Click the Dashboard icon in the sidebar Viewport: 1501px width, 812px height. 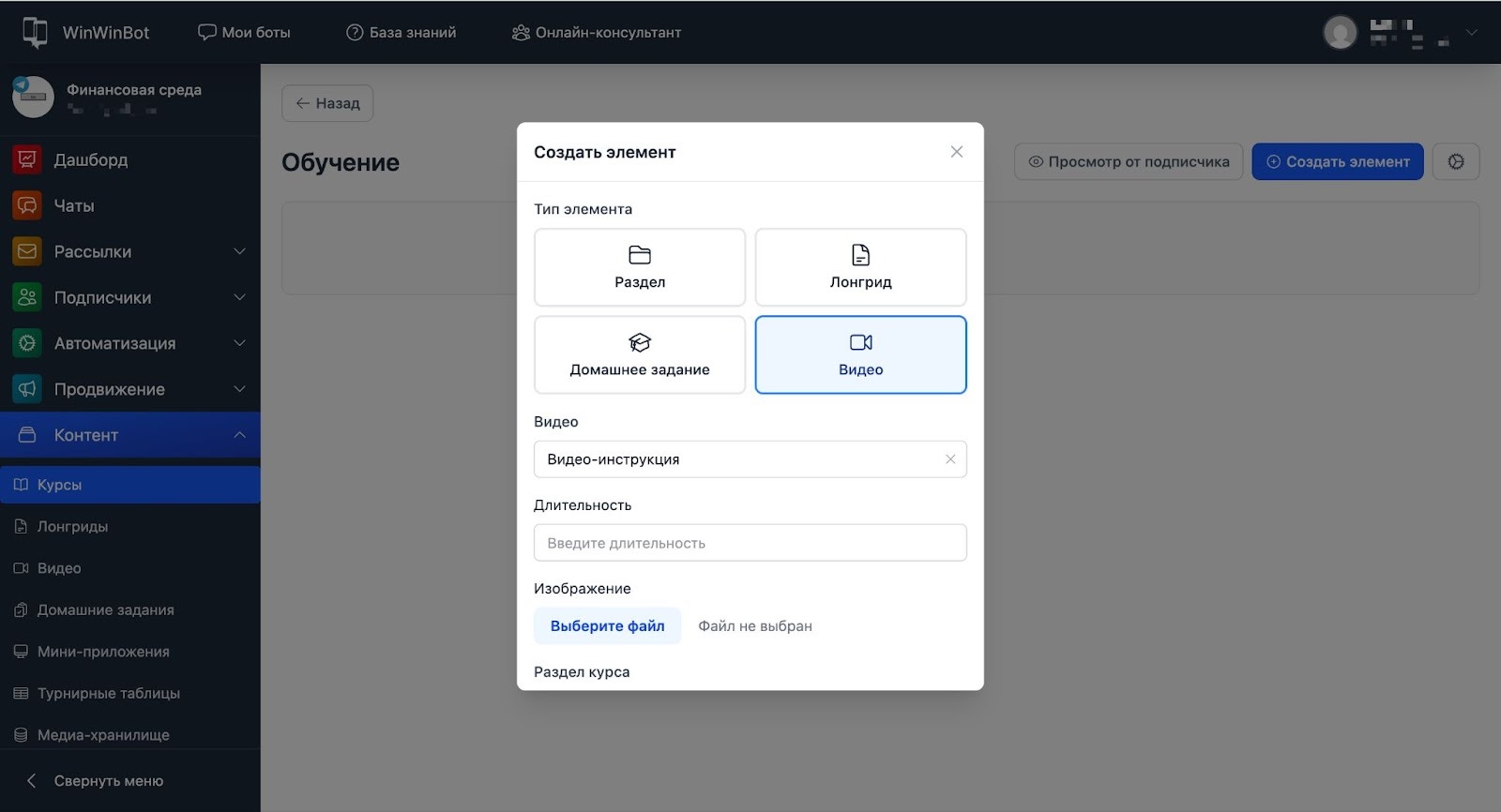pyautogui.click(x=27, y=160)
